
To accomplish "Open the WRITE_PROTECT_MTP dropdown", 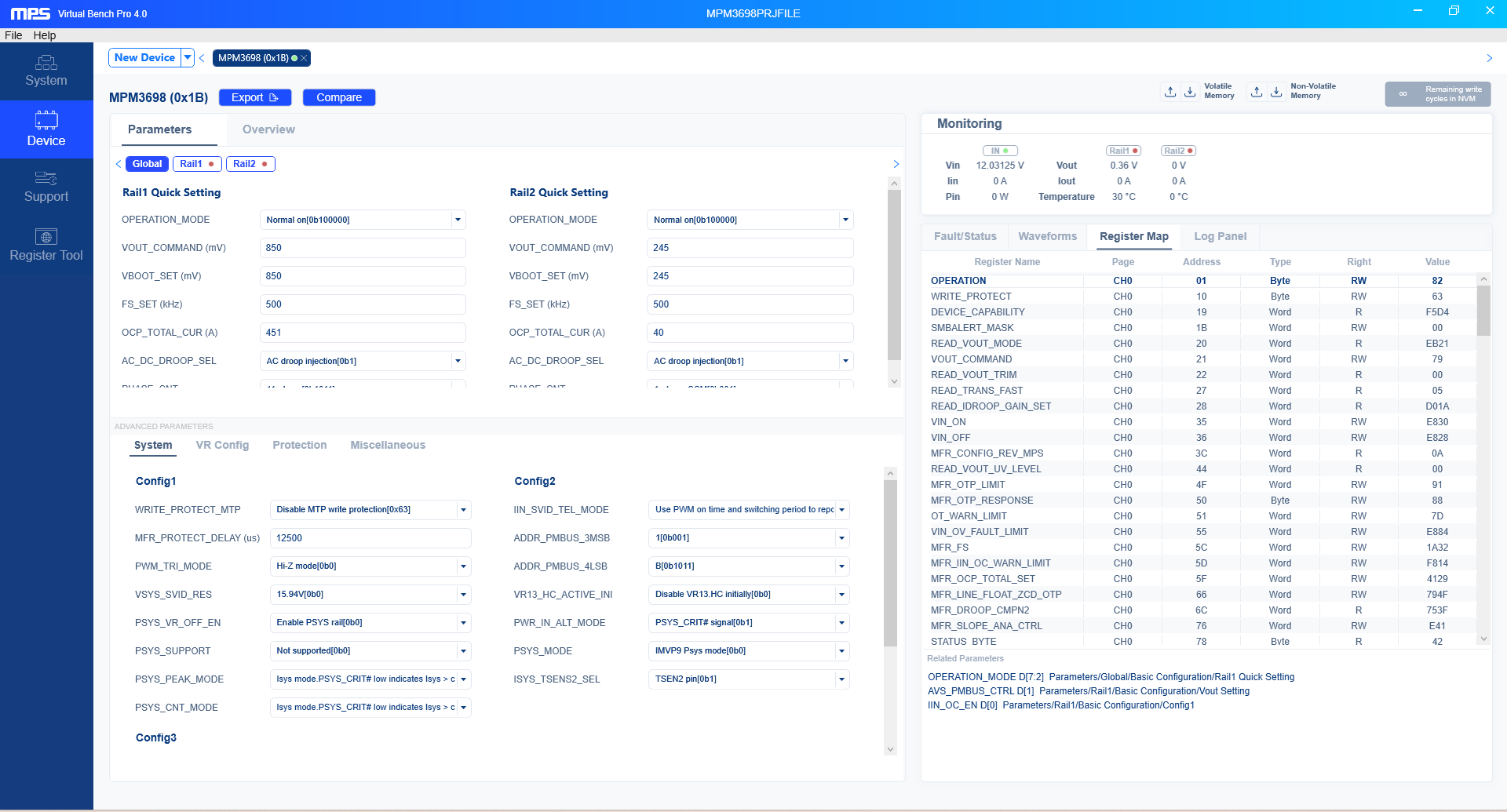I will click(x=463, y=510).
